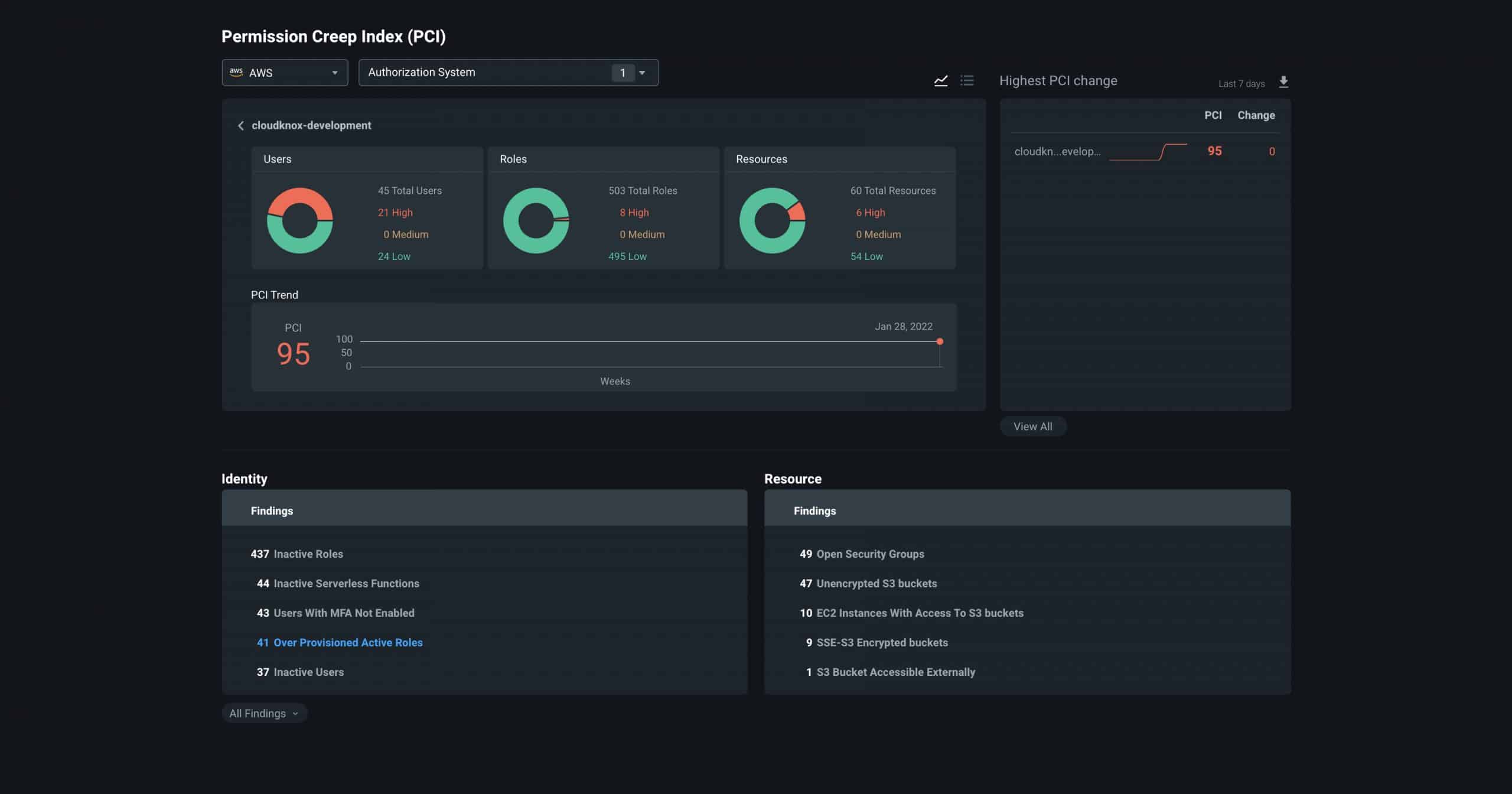Click the View All button
Screen dimensions: 1512x794
pos(1032,427)
